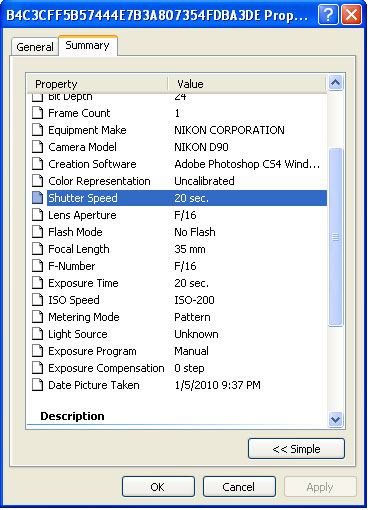The image size is (370, 510).
Task: Click the << Simple button
Action: tap(296, 449)
